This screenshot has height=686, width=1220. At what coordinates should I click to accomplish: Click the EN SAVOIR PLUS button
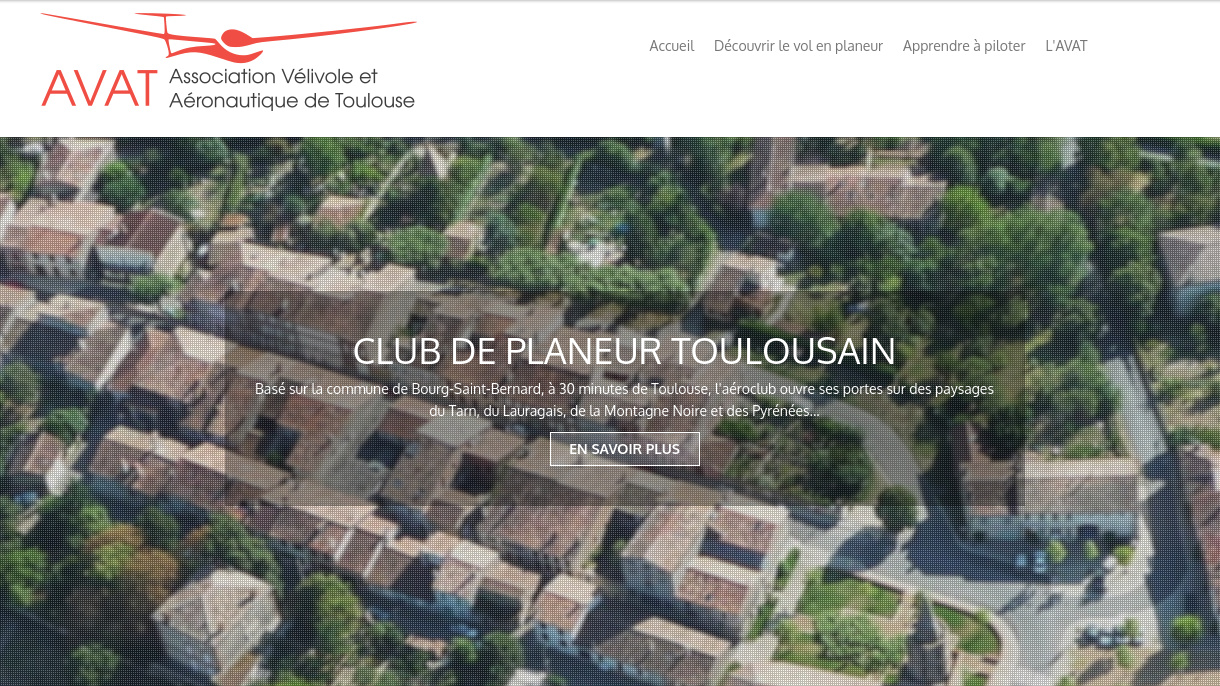625,449
